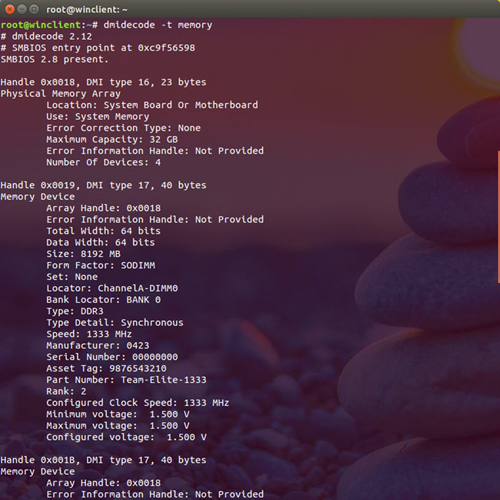Select 'Asset Tag: 9876543210'

(106, 368)
